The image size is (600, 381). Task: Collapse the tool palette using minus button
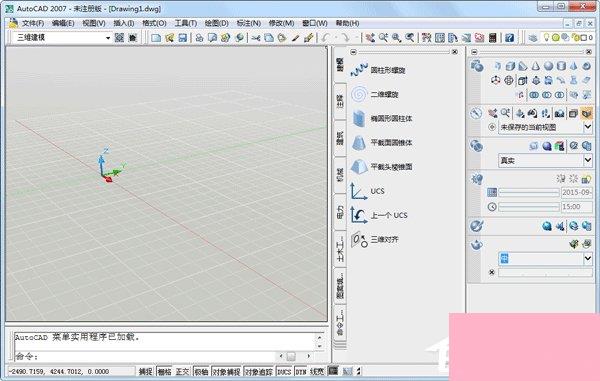pos(353,52)
